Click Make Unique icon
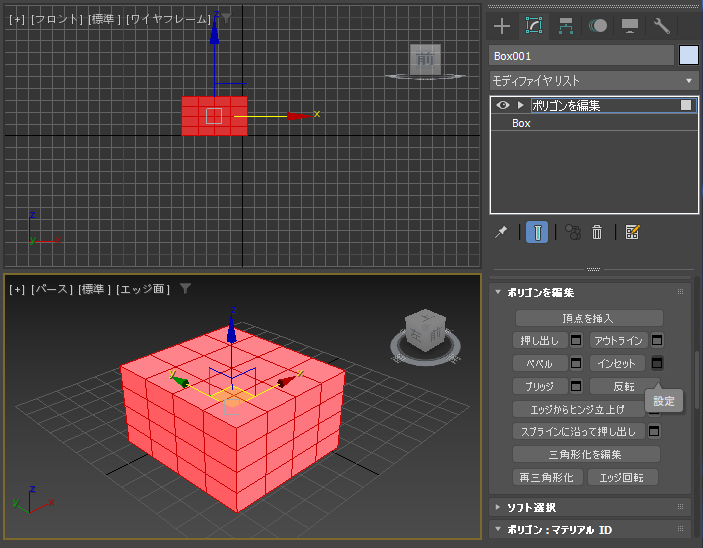703x548 pixels. click(573, 232)
